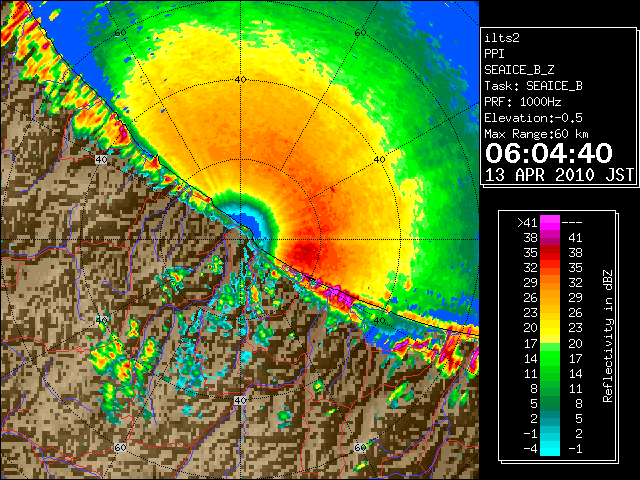Screen dimensions: 640x480
Task: Pick the dark red swatch beside 35
Action: (x=550, y=253)
